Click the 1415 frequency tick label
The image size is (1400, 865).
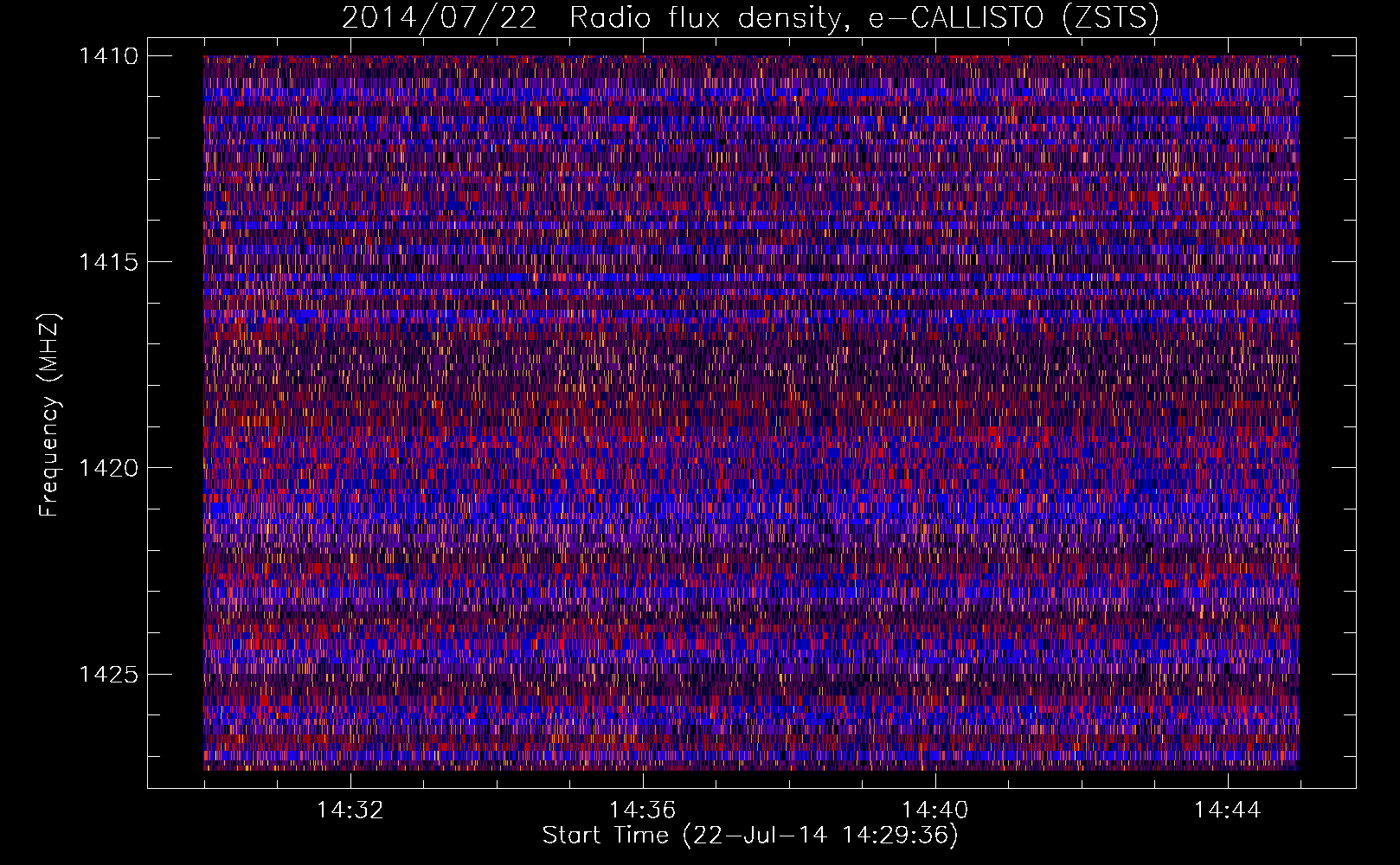(x=108, y=262)
